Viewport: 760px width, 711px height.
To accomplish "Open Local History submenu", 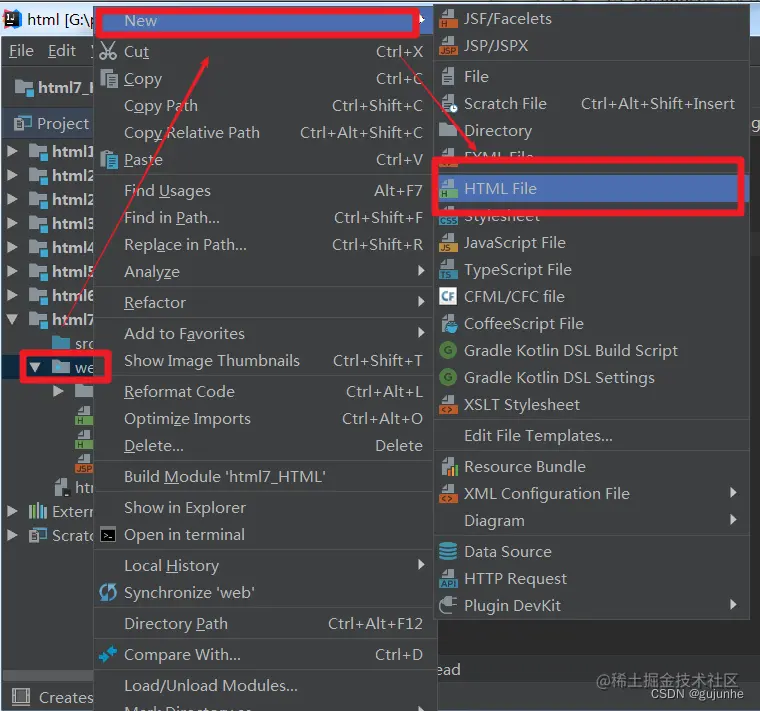I will [x=262, y=566].
